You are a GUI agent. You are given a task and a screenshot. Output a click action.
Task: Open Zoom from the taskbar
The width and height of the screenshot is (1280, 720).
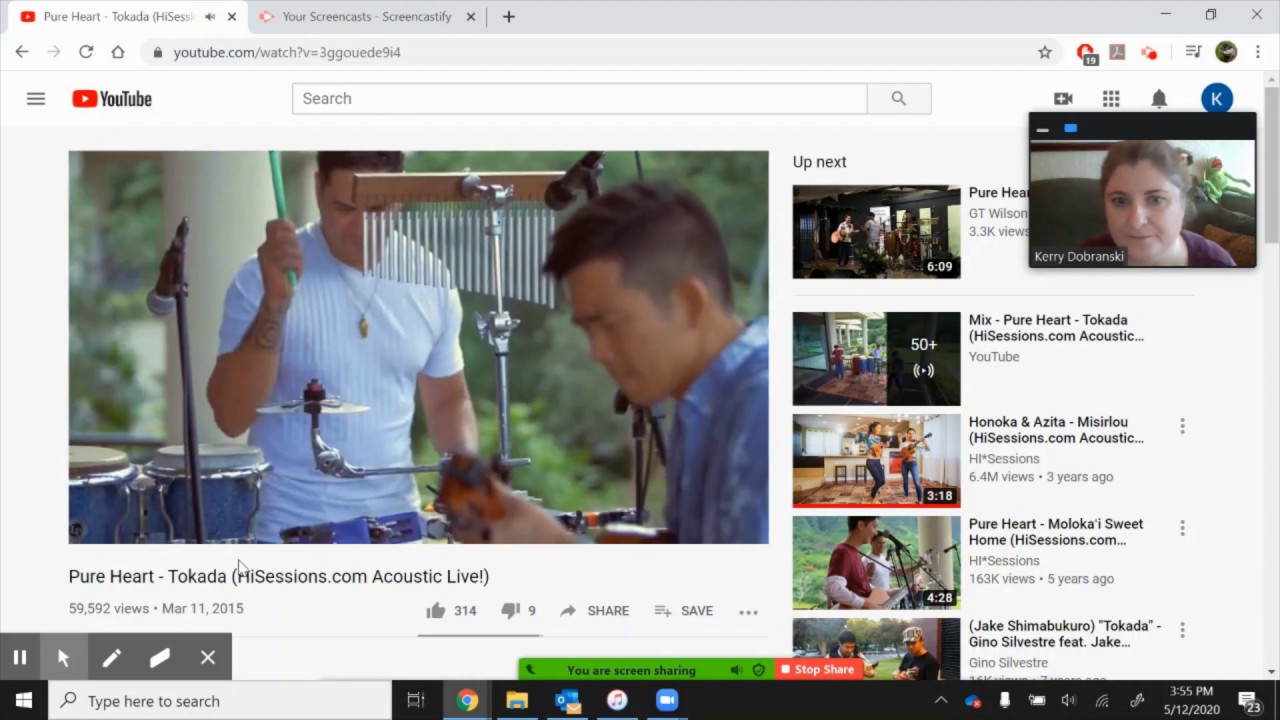pos(667,701)
